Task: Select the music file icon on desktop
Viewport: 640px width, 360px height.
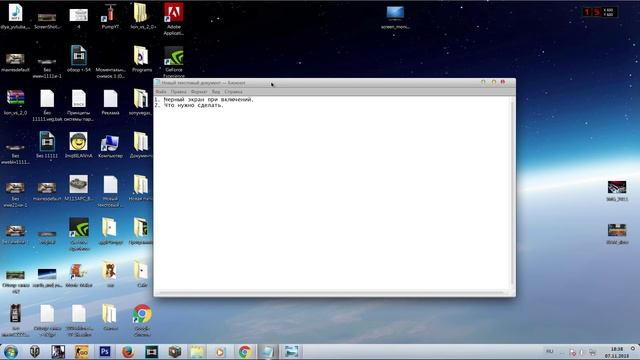Action: (x=16, y=17)
